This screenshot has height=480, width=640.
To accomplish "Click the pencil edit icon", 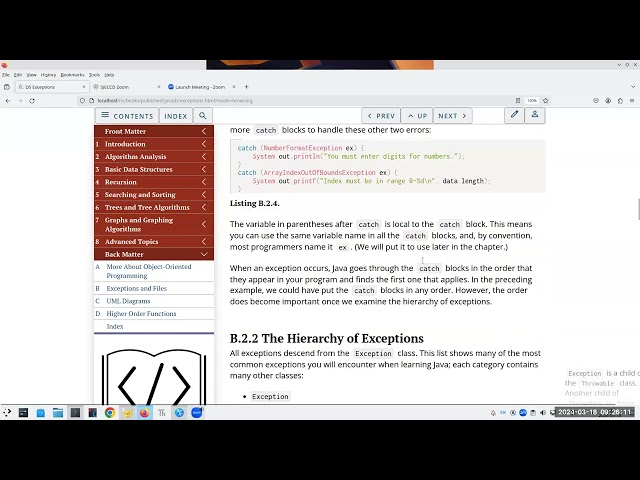I will coord(514,115).
